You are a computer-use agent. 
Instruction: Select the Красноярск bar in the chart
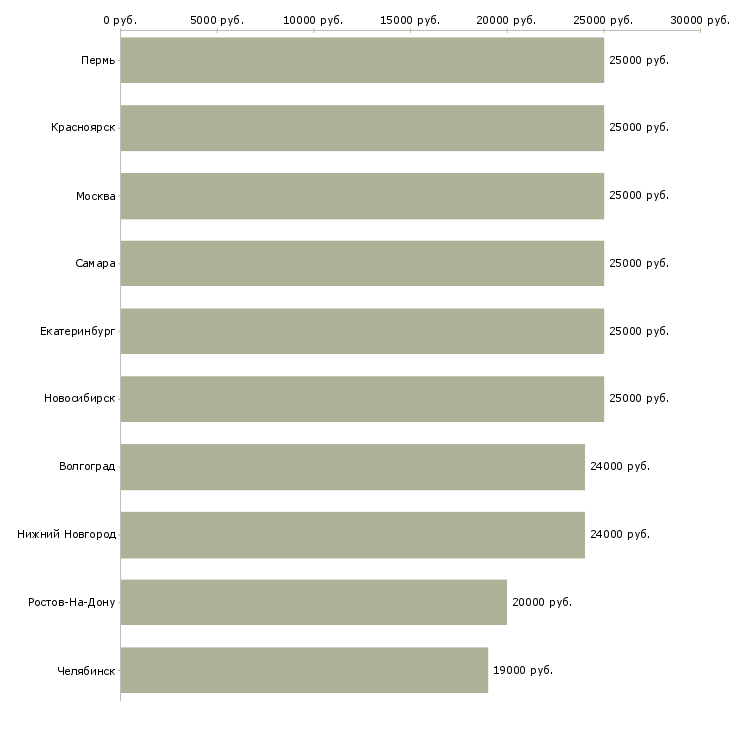362,128
